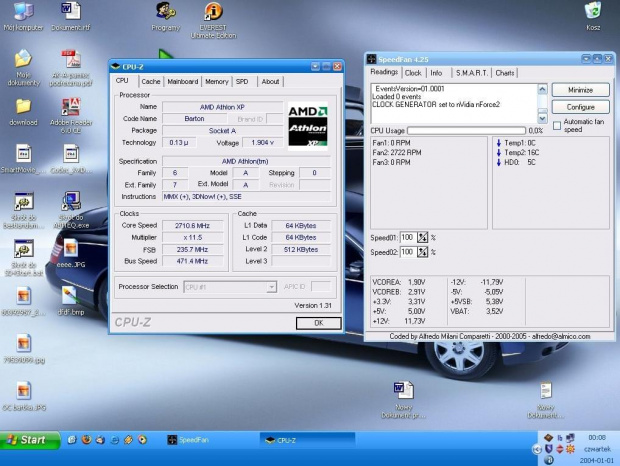Click the OK button in CPU-Z
Image resolution: width=620 pixels, height=466 pixels.
[319, 323]
